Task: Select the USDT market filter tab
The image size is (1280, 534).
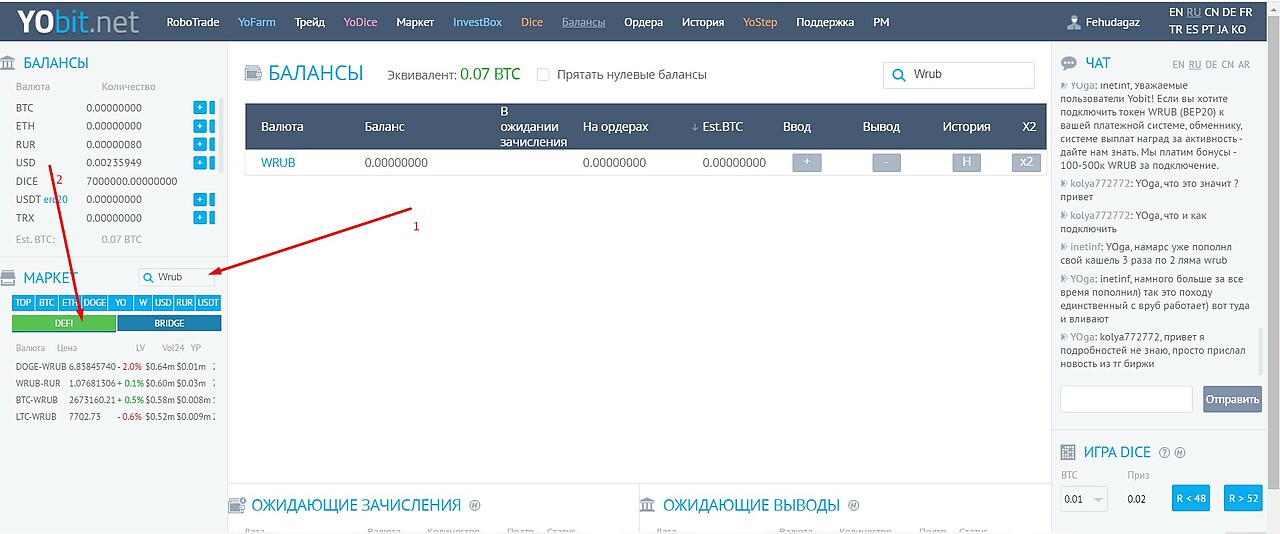Action: (208, 303)
